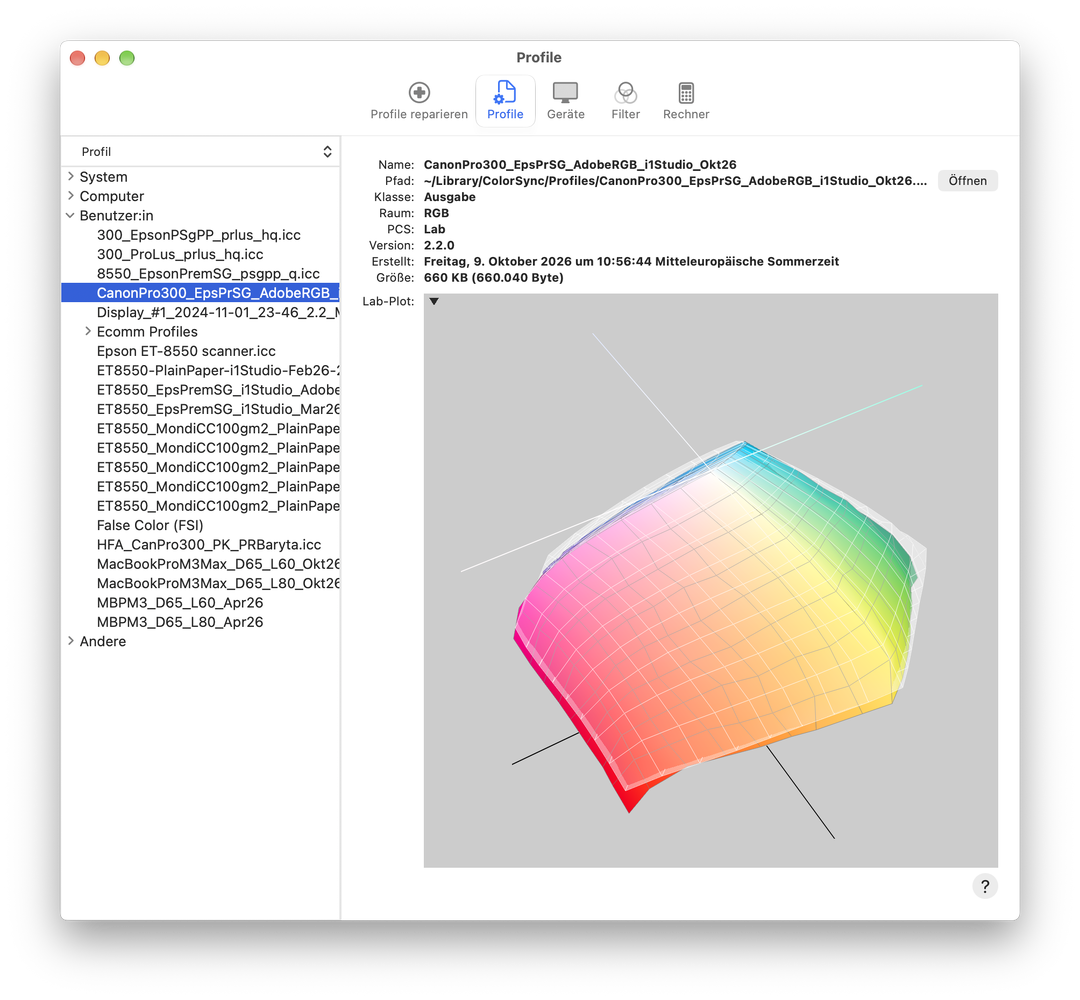This screenshot has height=1000, width=1080.
Task: Click the version value 2.2.0
Action: coord(439,245)
